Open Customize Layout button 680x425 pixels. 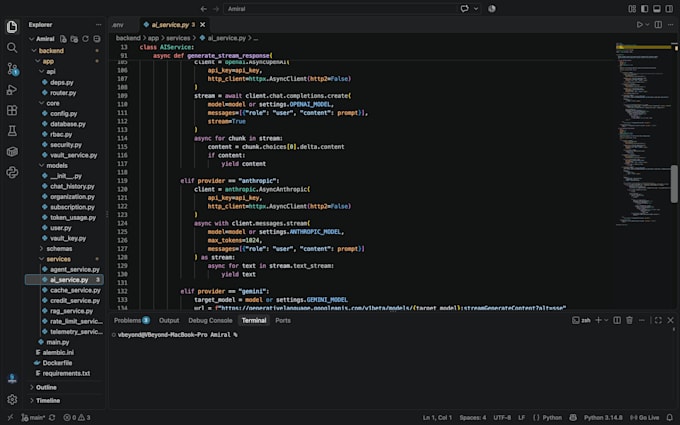pyautogui.click(x=632, y=9)
